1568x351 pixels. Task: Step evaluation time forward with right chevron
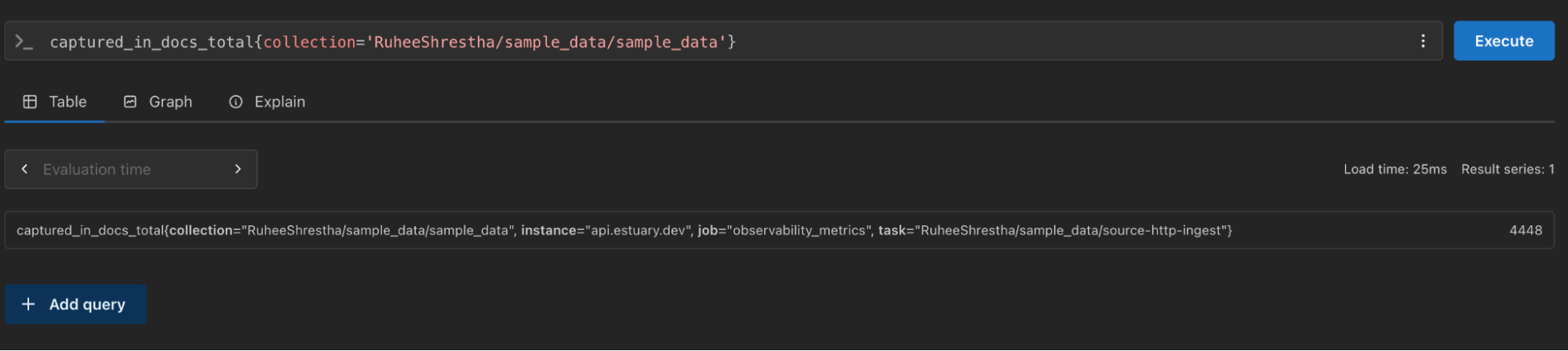click(238, 169)
